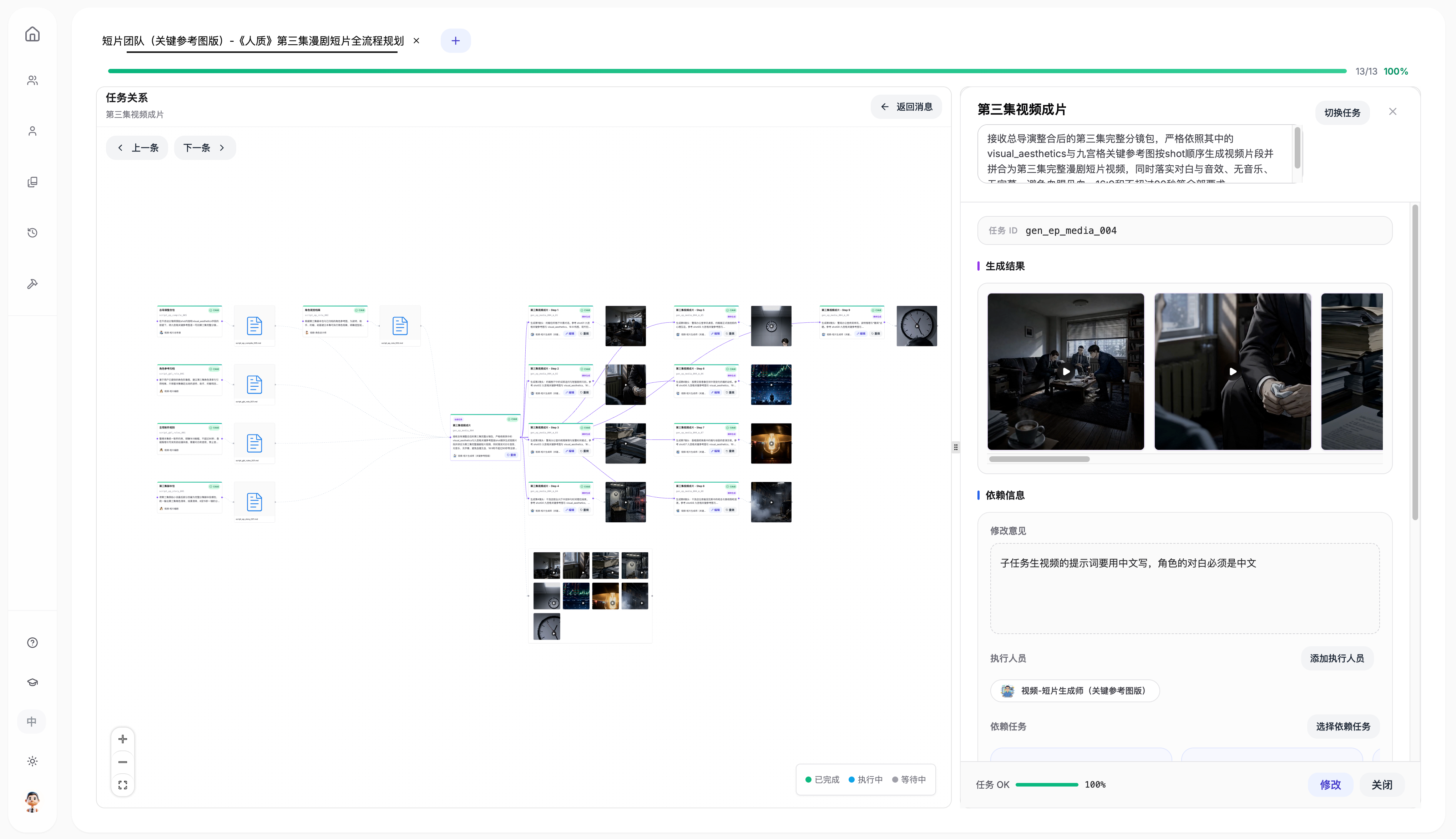Open the Step 8 smoky warehouse thumbnail
This screenshot has width=1456, height=839.
click(771, 502)
